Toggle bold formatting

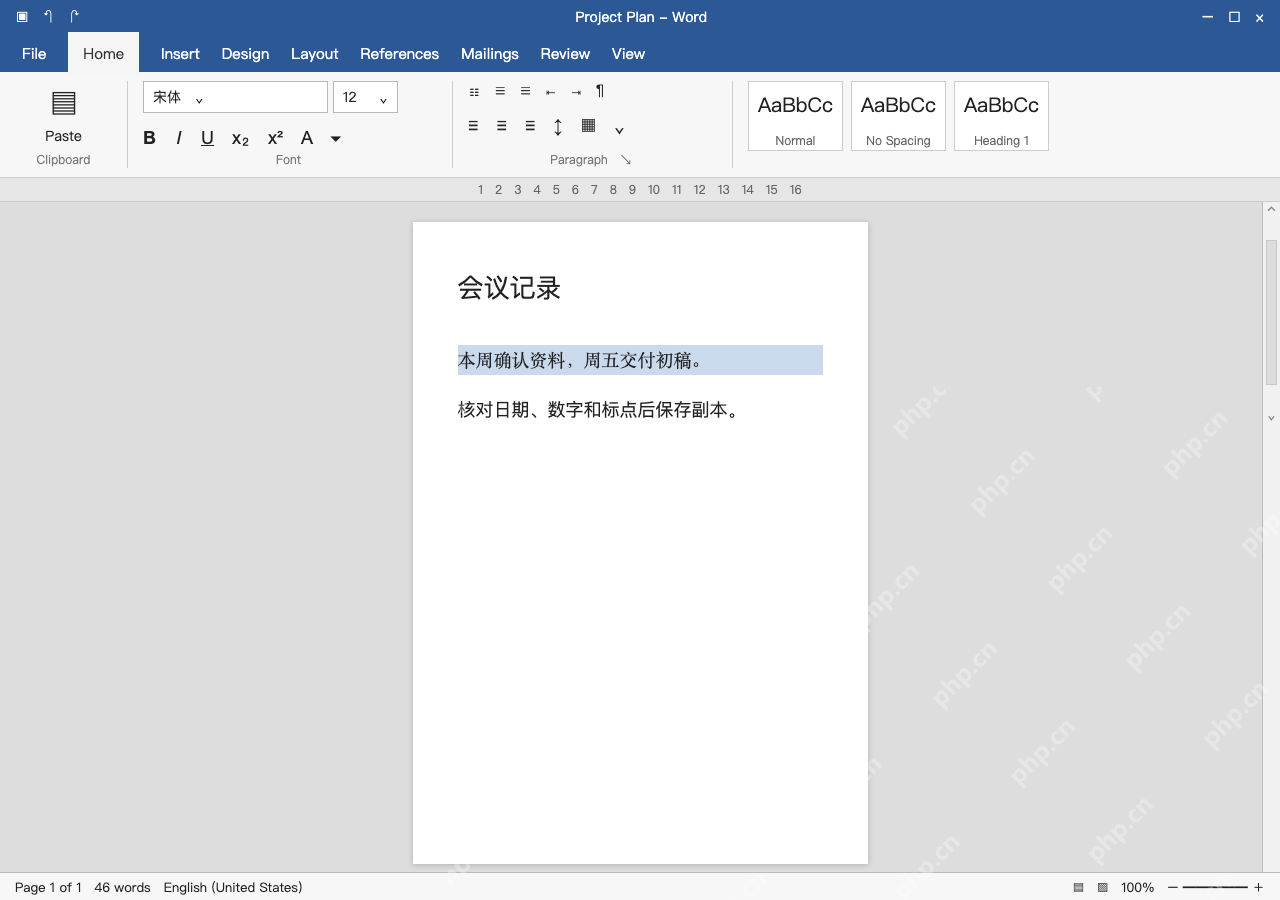[x=149, y=138]
